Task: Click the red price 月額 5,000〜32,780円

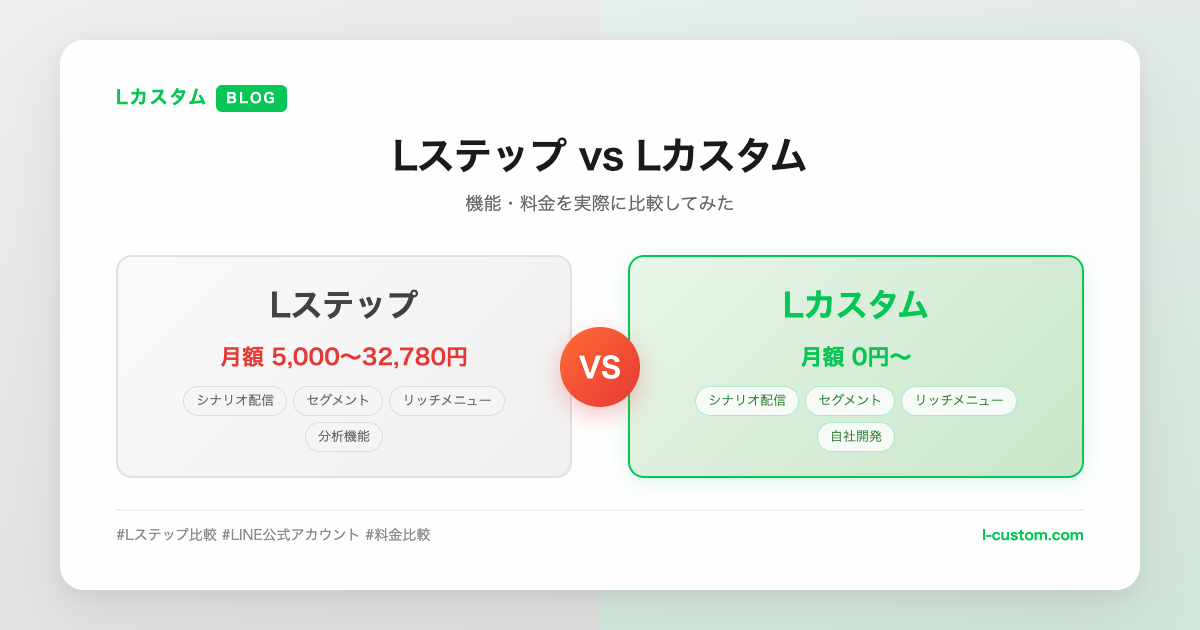Action: 343,357
